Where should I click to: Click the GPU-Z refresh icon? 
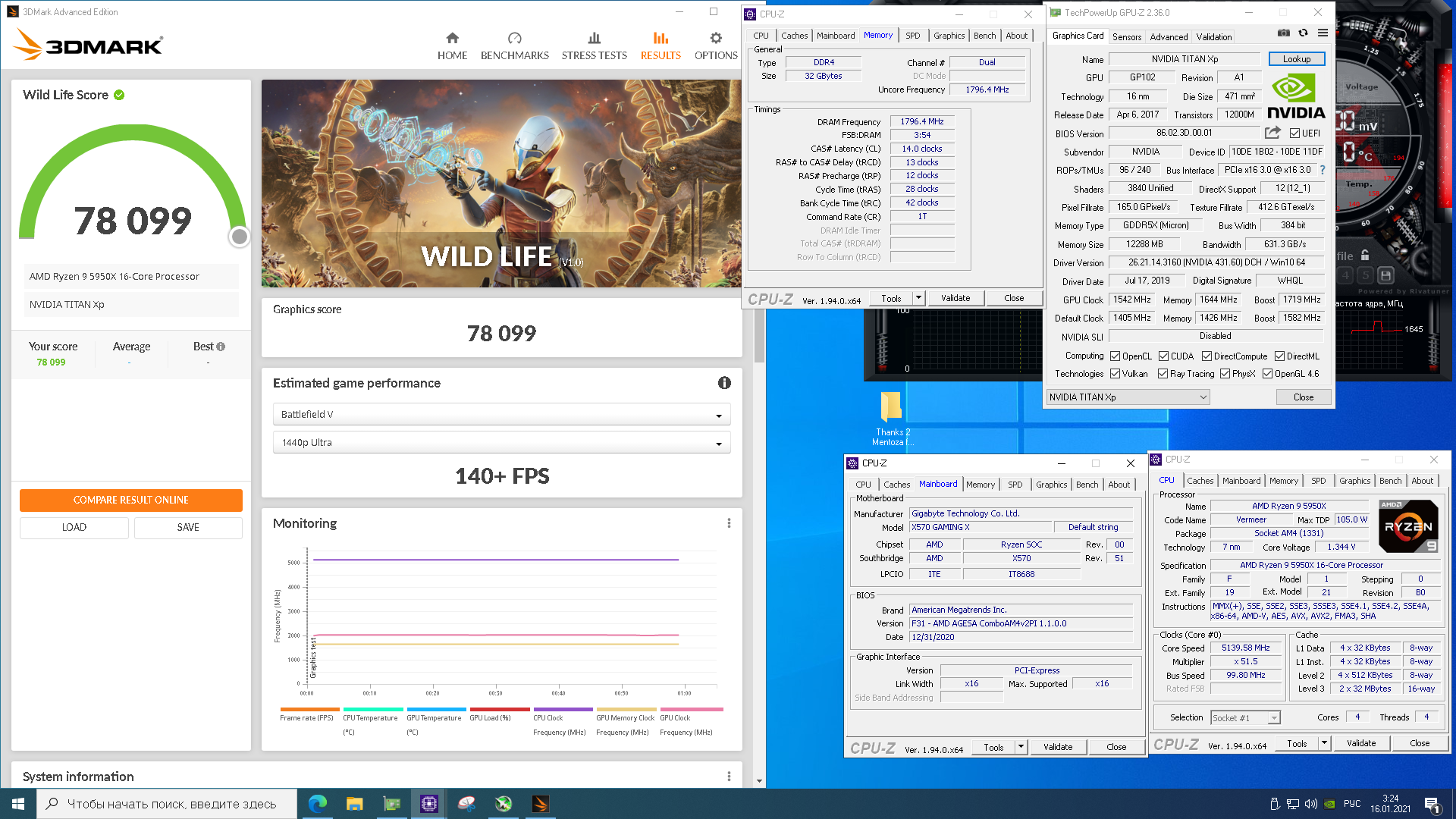pos(1303,33)
